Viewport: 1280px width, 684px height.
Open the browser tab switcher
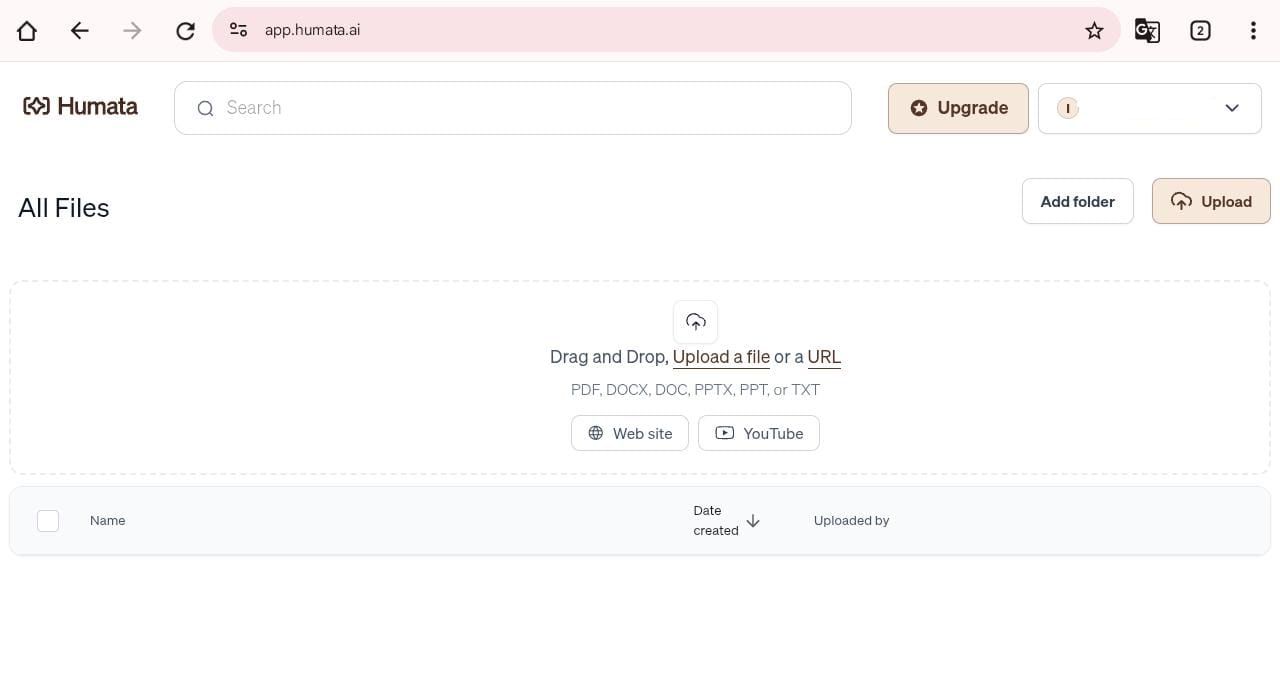coord(1200,30)
